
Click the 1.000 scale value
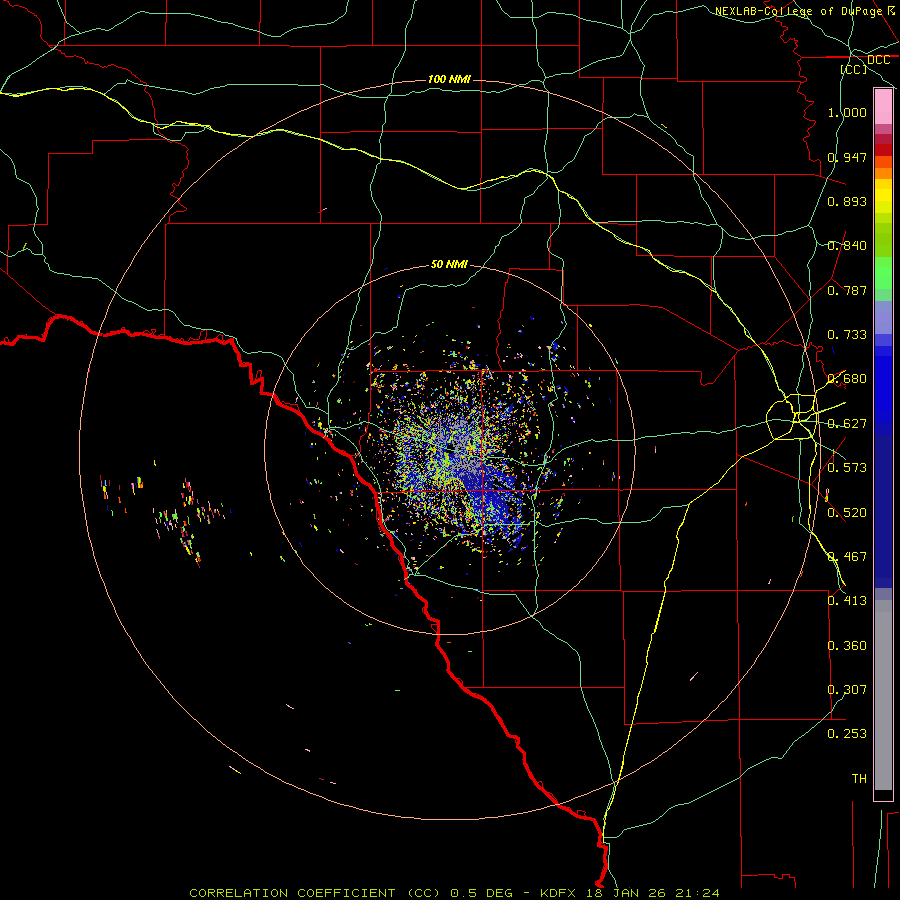click(847, 112)
